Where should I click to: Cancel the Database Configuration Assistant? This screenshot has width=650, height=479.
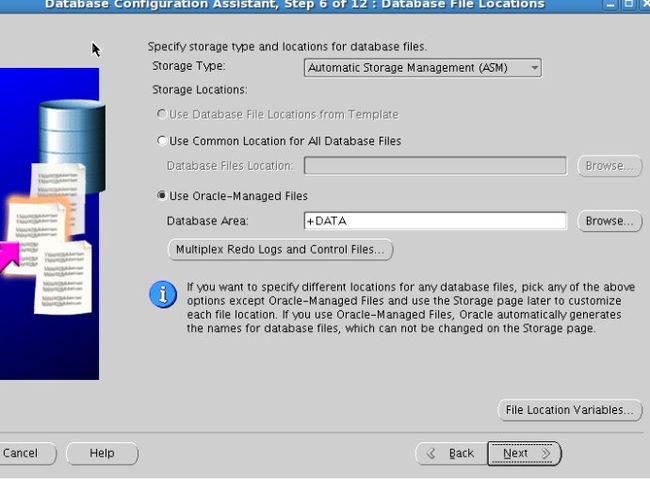point(26,453)
